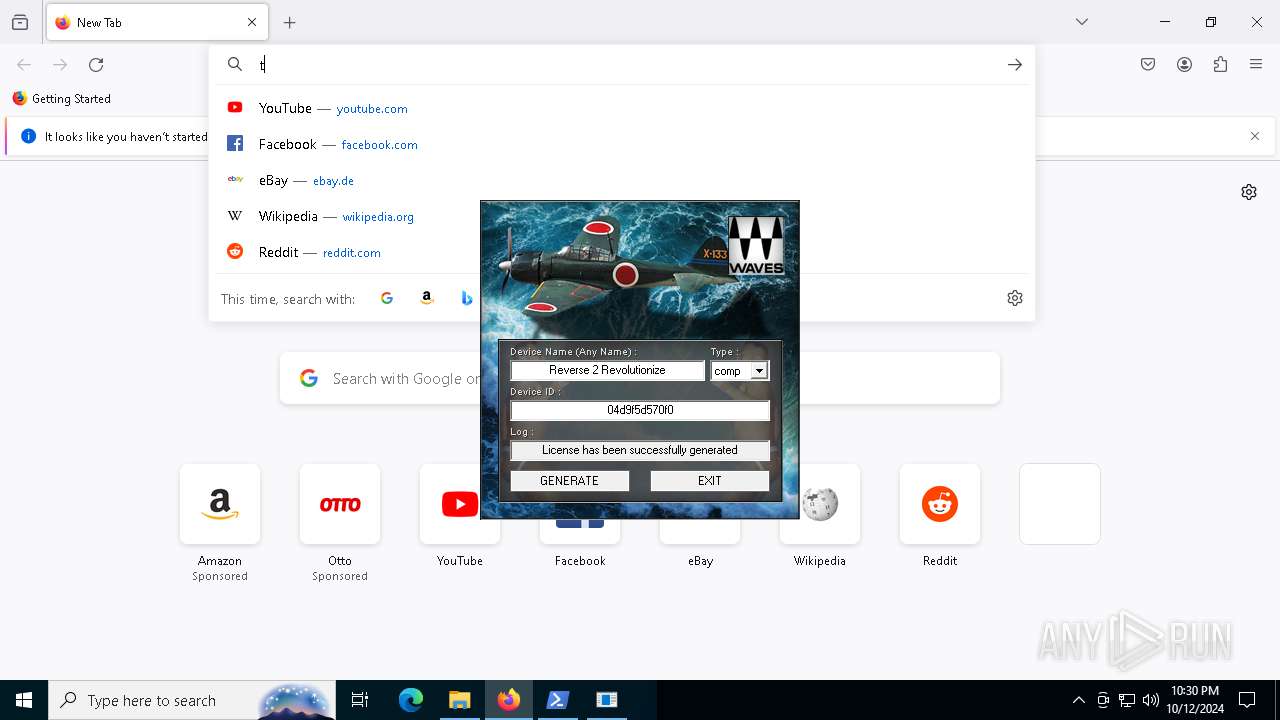Viewport: 1280px width, 720px height.
Task: Close the New Tab tab
Action: tap(252, 22)
